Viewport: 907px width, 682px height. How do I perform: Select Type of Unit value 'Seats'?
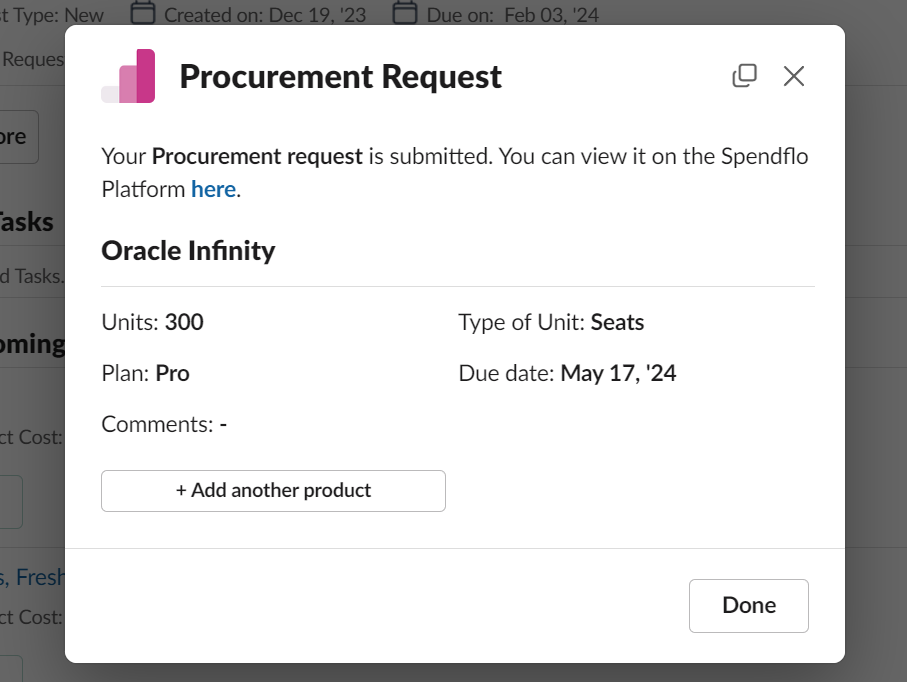point(617,322)
